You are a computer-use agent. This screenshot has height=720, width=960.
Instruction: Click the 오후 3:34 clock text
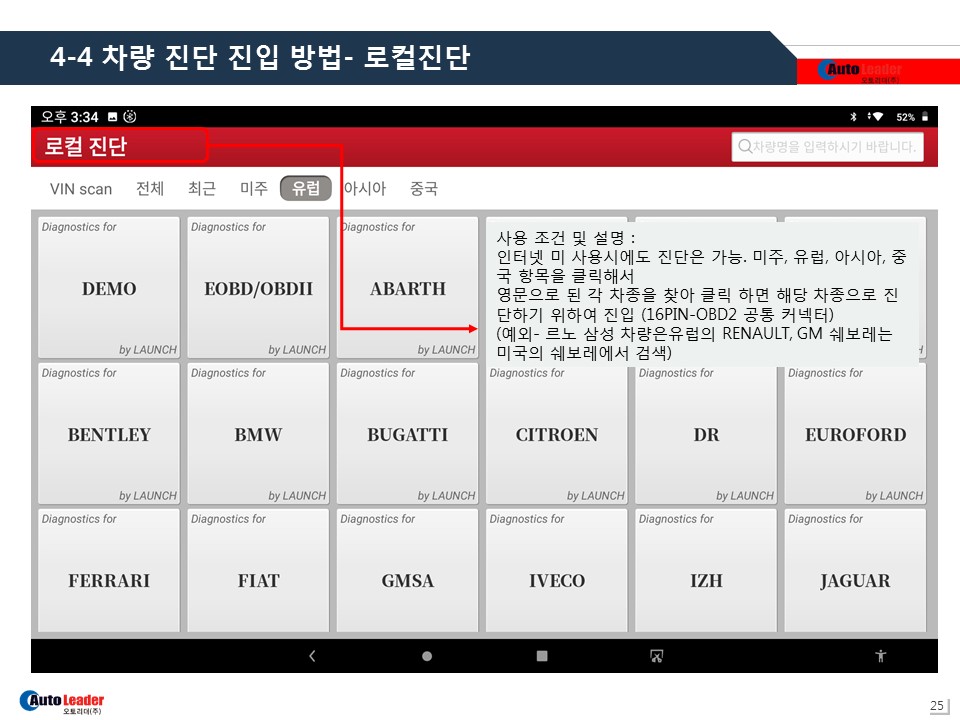pyautogui.click(x=69, y=116)
